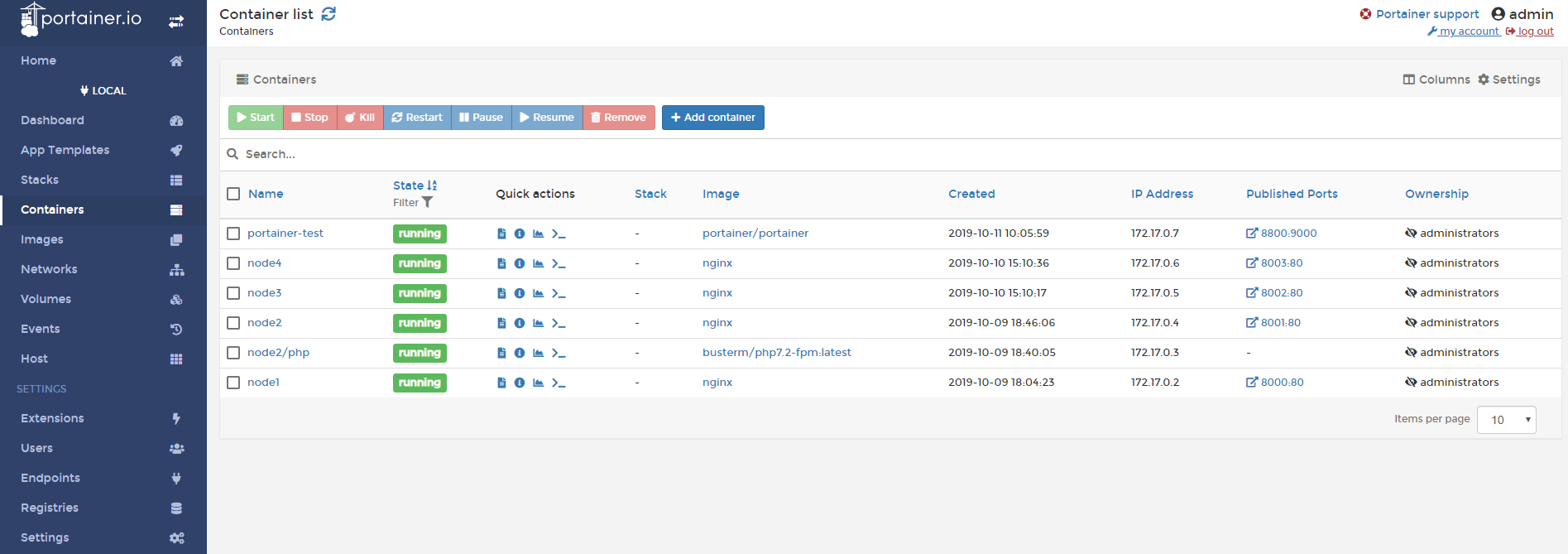This screenshot has width=1568, height=554.
Task: Open the Columns selector
Action: 1436,79
